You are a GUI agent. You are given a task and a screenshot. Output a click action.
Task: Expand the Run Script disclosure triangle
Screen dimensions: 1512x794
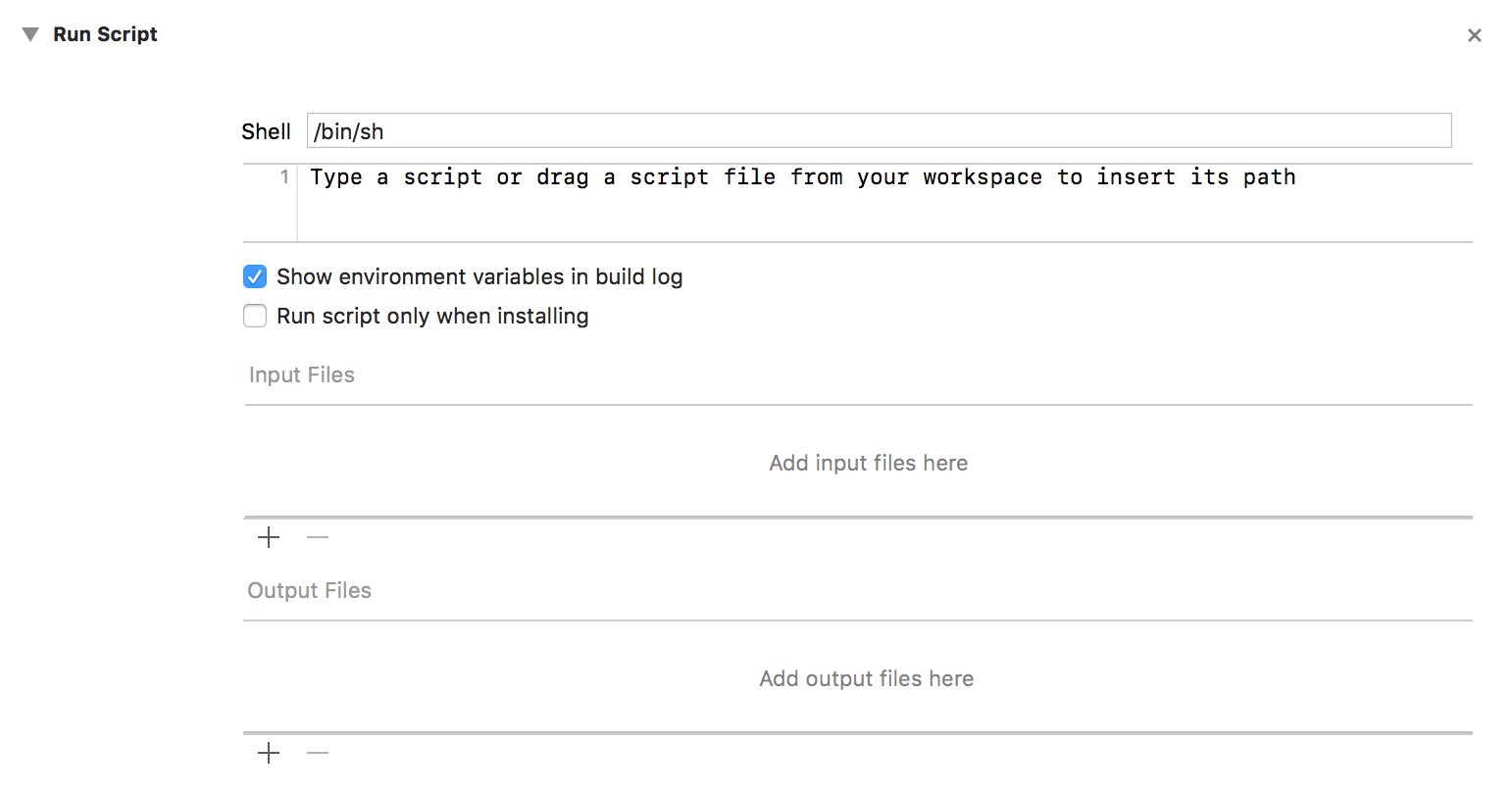[x=30, y=33]
